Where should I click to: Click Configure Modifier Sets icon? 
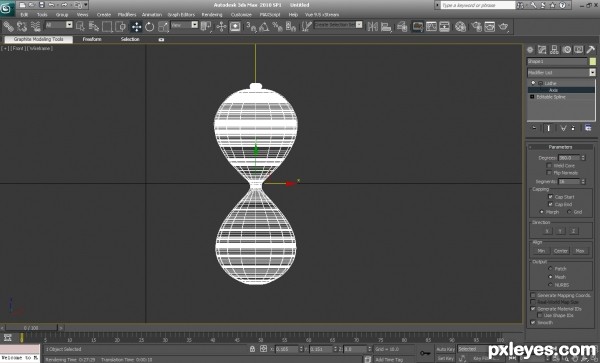point(588,128)
